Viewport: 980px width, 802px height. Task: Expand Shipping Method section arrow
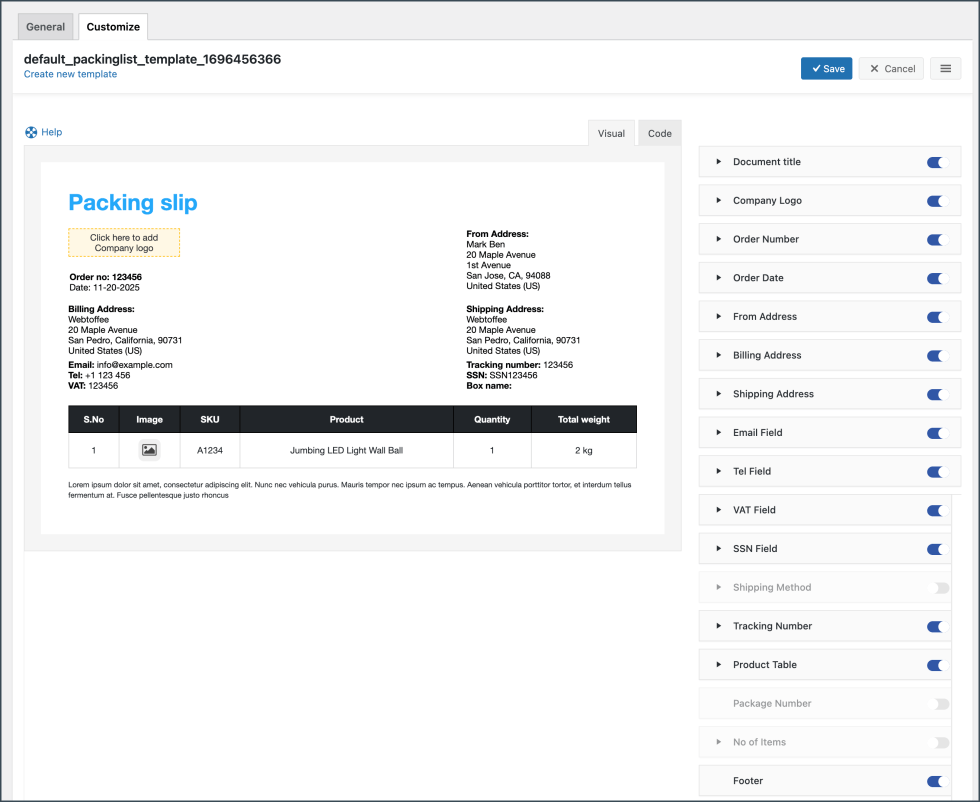click(x=719, y=588)
